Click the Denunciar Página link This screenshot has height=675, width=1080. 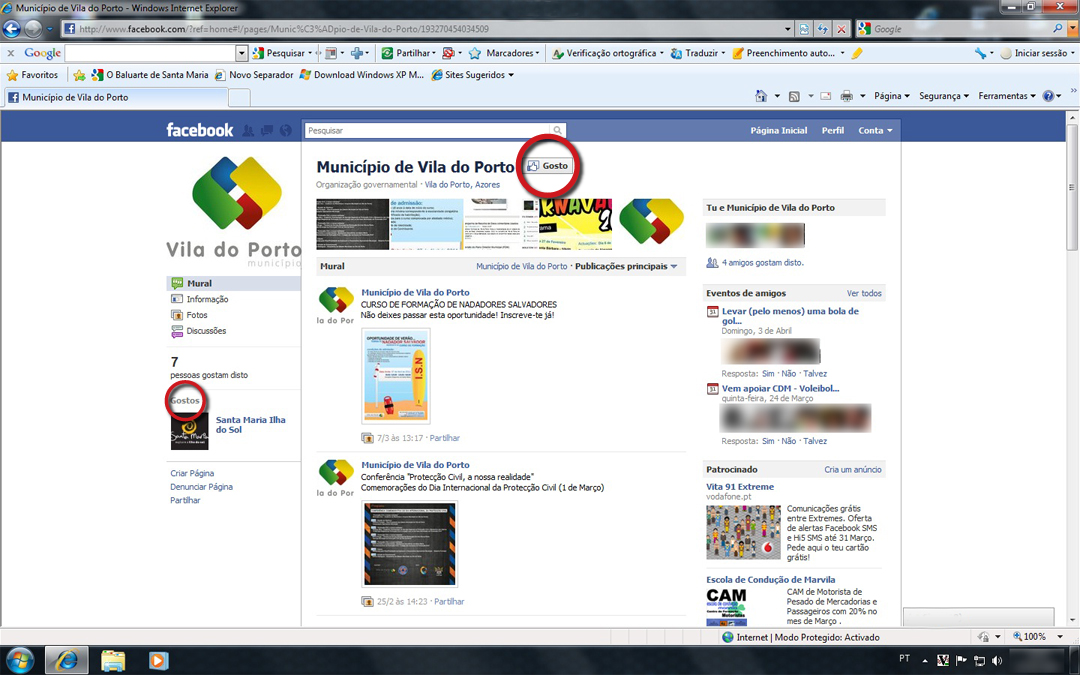tap(202, 487)
